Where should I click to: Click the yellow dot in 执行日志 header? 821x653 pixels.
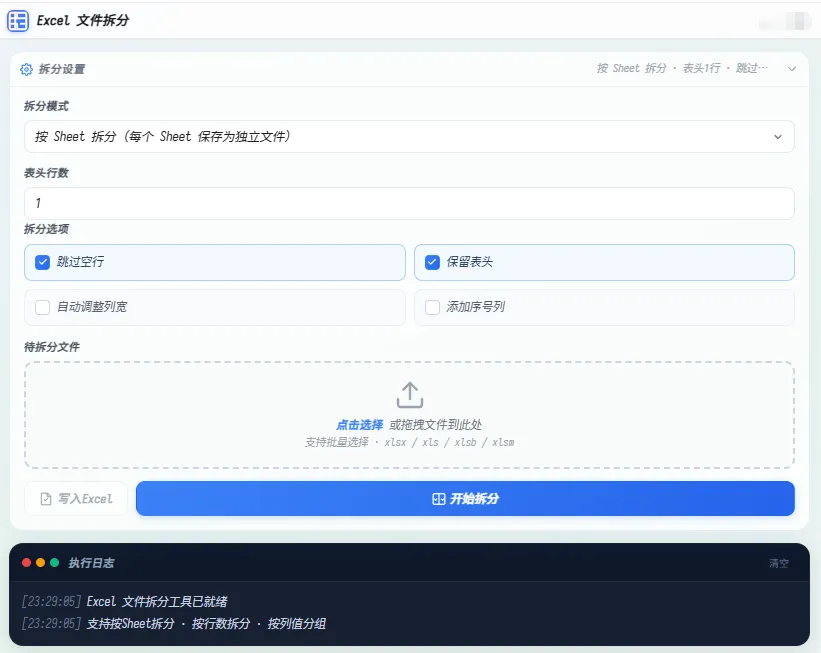click(40, 562)
